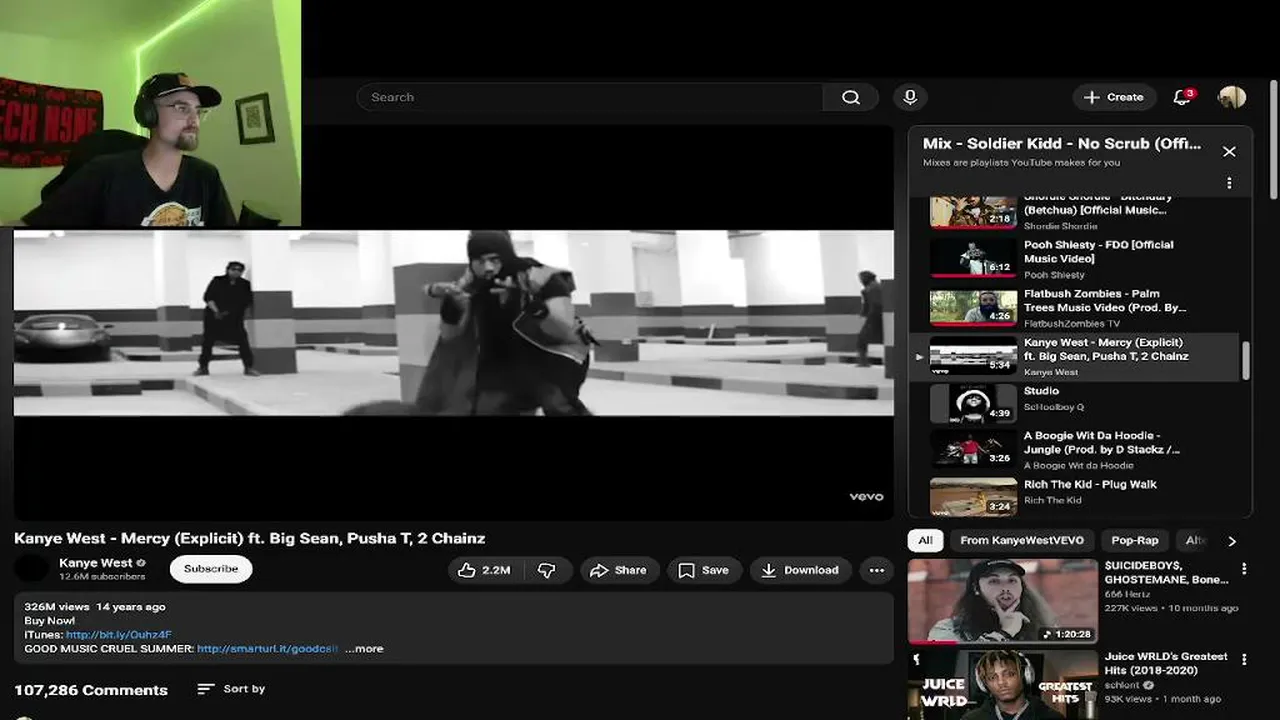Close the Mix playlist panel

click(1229, 152)
